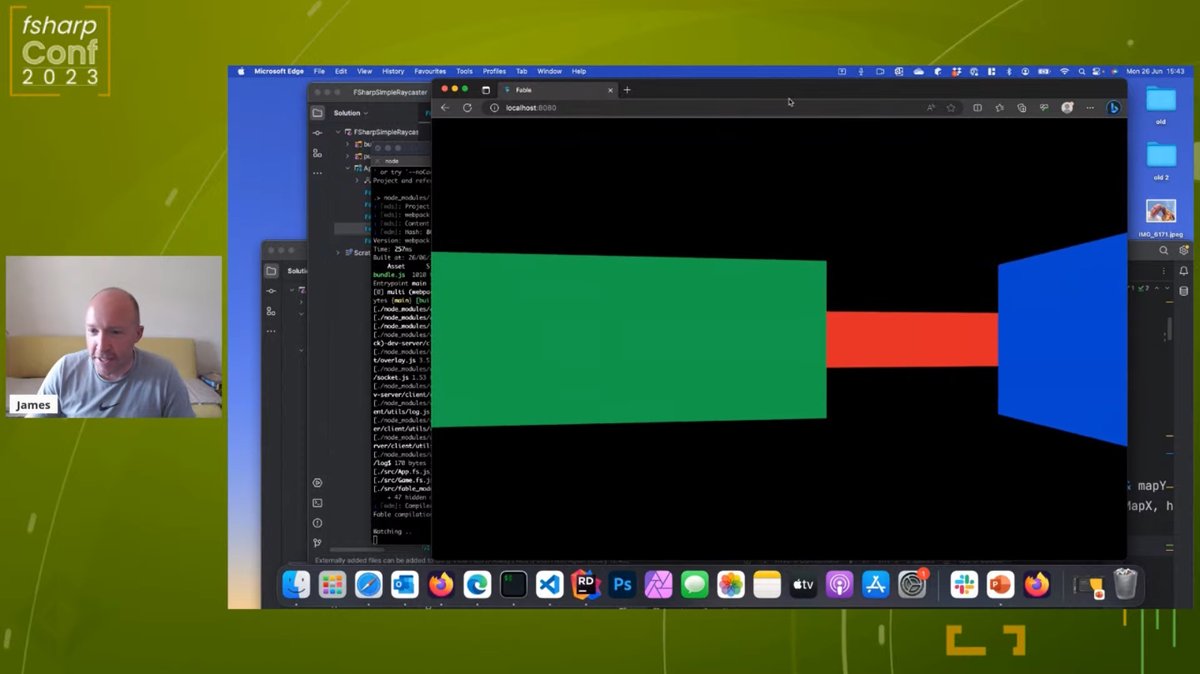Enable split screen view in Edge
1200x674 pixels.
(979, 108)
